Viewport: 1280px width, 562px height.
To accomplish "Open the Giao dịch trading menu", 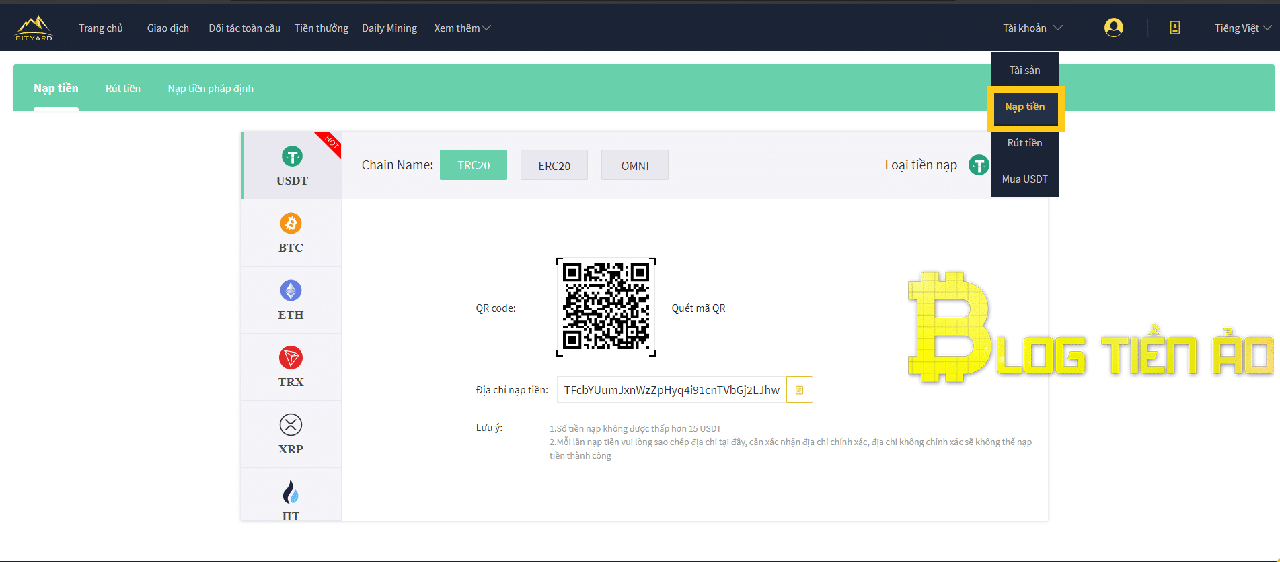I will [168, 28].
